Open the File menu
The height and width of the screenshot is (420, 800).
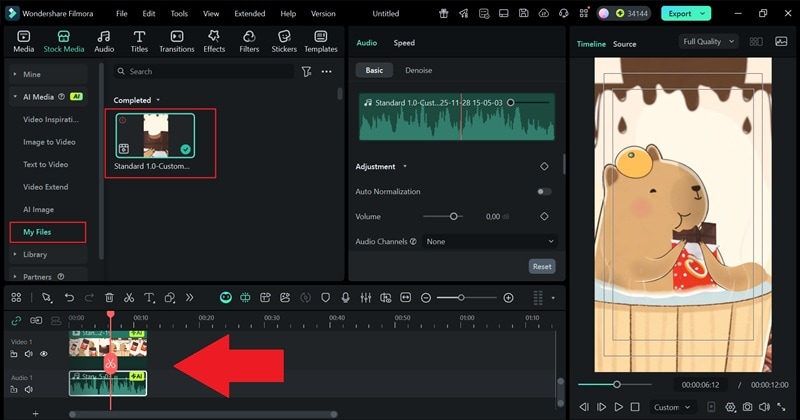[121, 14]
